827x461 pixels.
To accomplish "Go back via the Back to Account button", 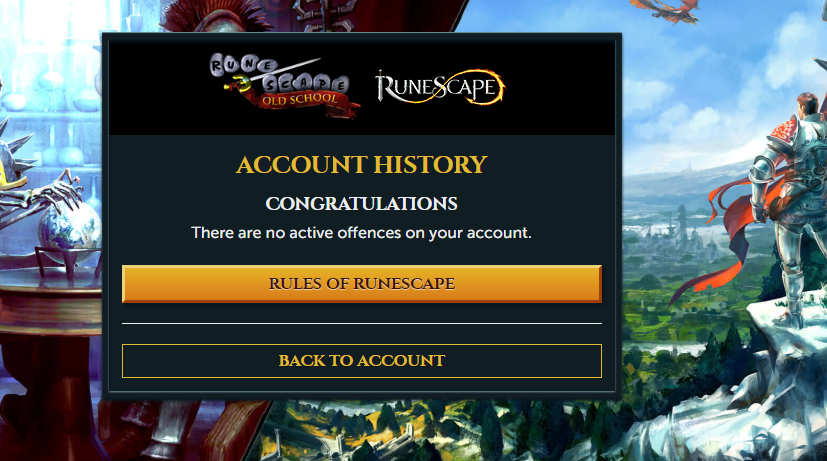I will tap(362, 361).
